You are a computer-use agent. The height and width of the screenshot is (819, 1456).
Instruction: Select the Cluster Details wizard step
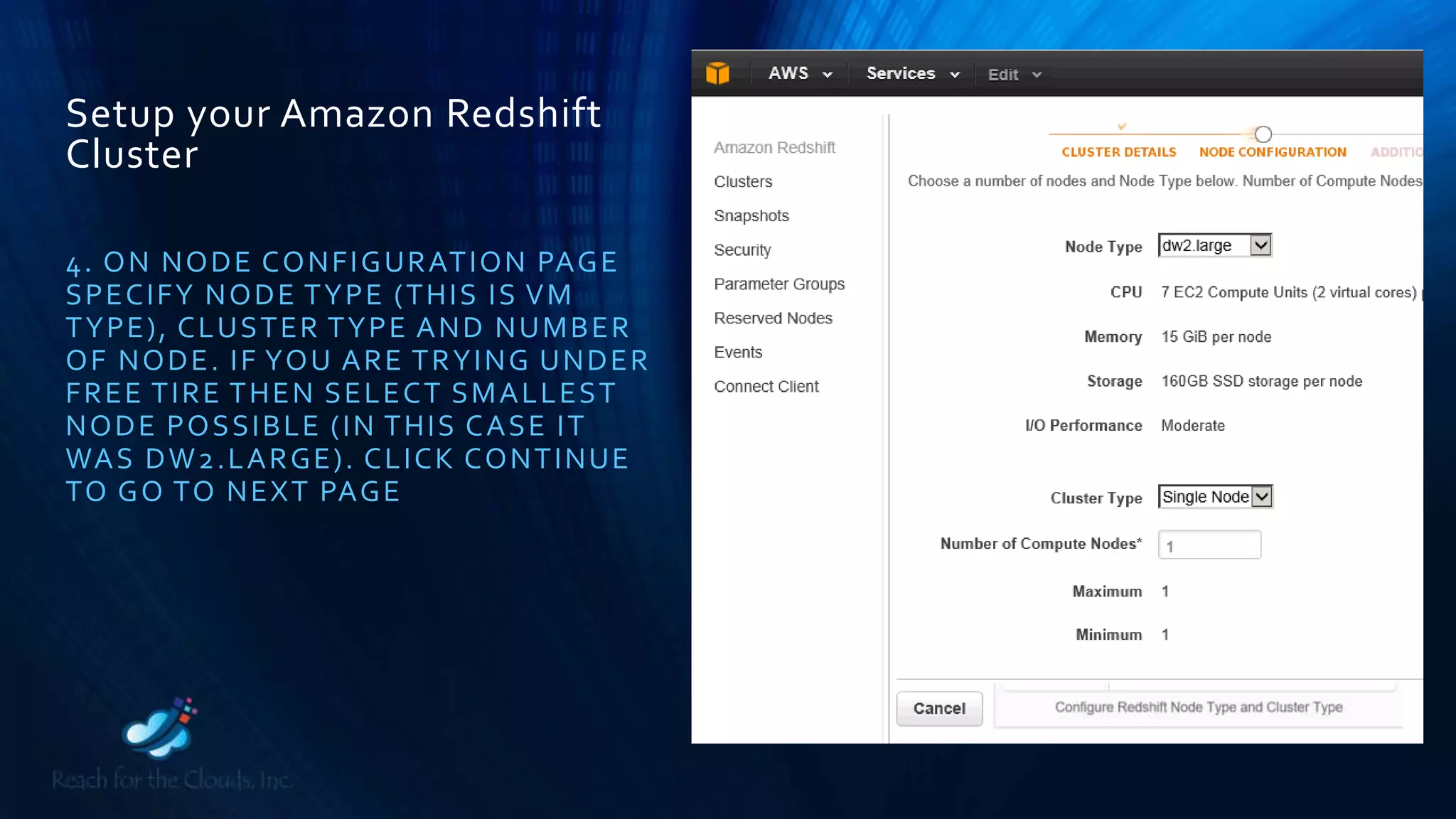pos(1119,152)
